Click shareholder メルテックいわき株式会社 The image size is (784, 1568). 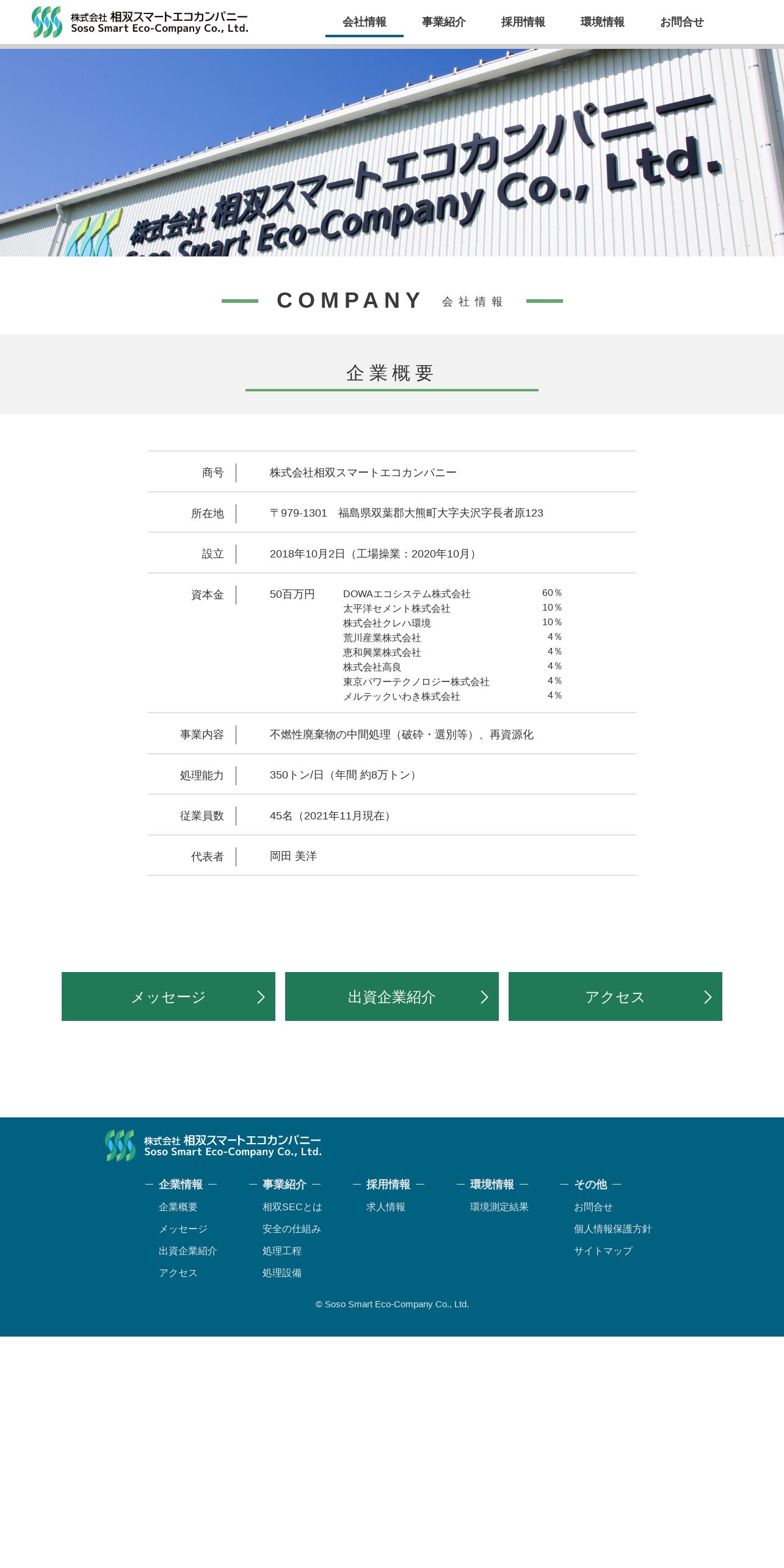402,697
